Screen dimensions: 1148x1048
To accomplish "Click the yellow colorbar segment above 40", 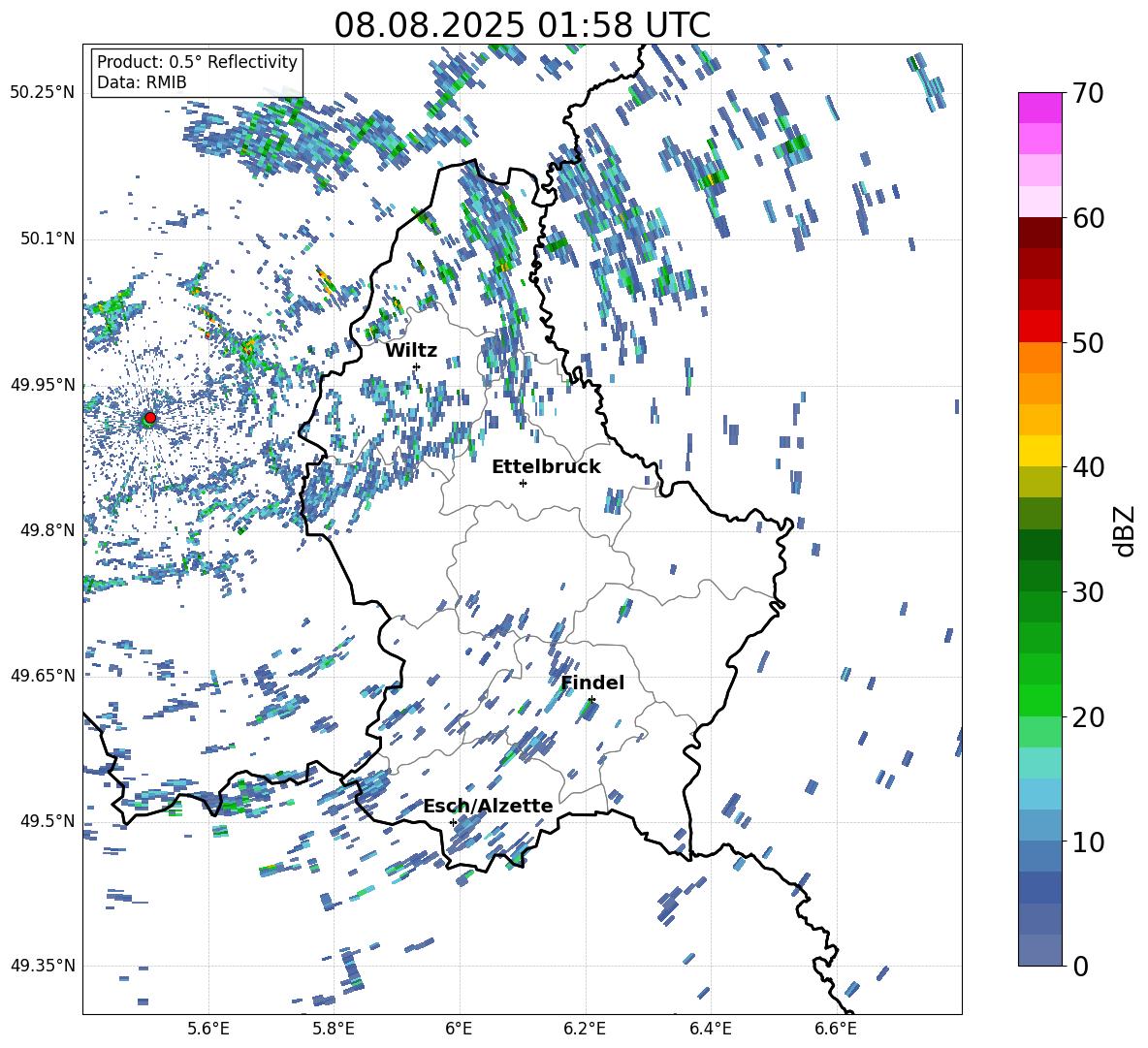I will [x=1039, y=451].
